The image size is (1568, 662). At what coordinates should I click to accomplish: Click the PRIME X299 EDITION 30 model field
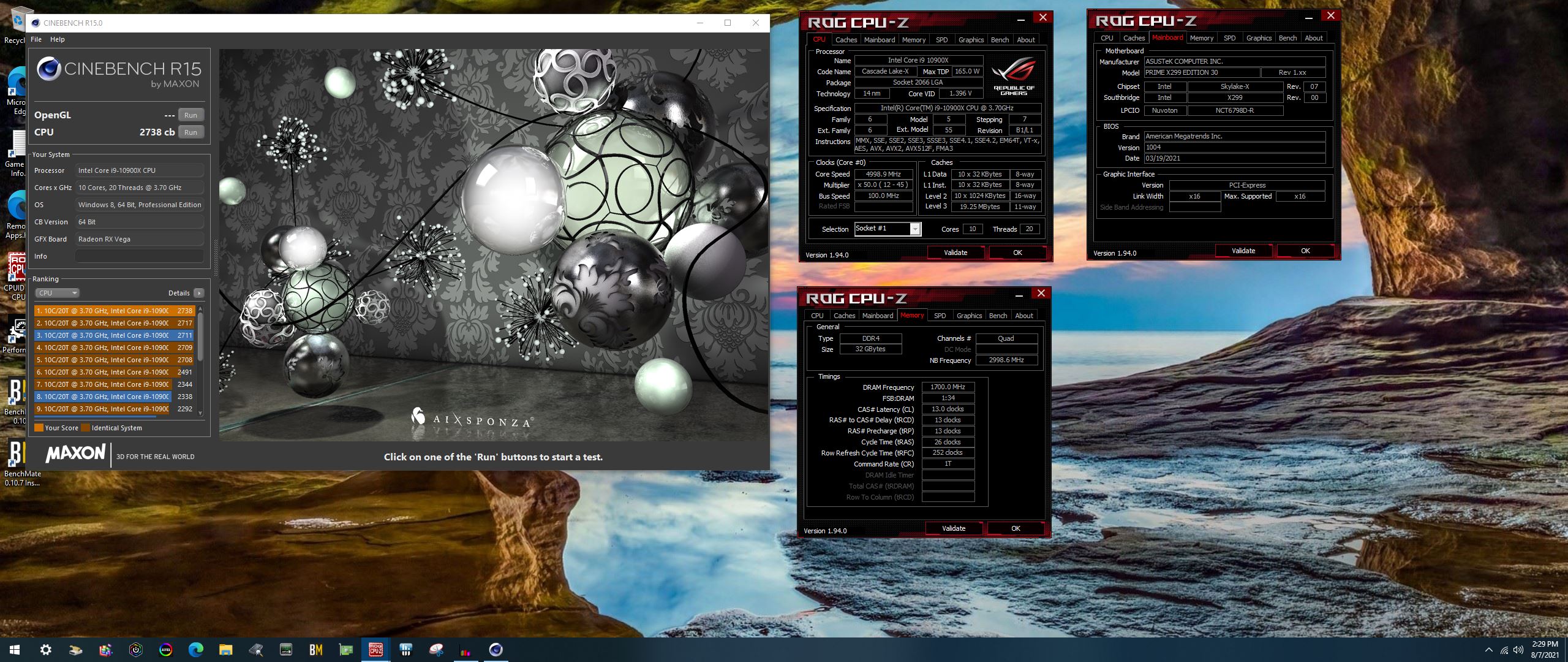[x=1202, y=72]
